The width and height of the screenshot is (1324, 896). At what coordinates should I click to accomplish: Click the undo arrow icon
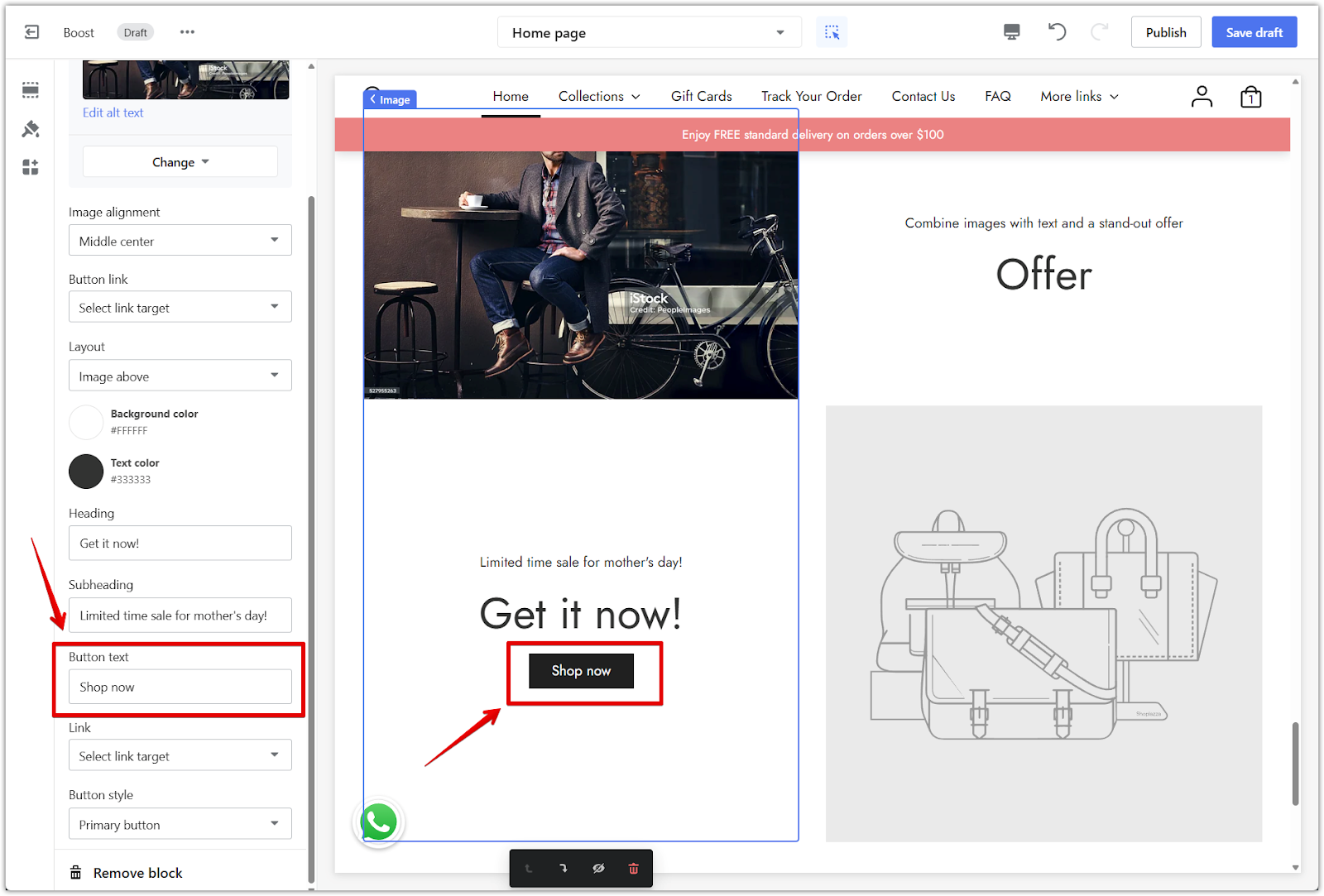[1057, 32]
